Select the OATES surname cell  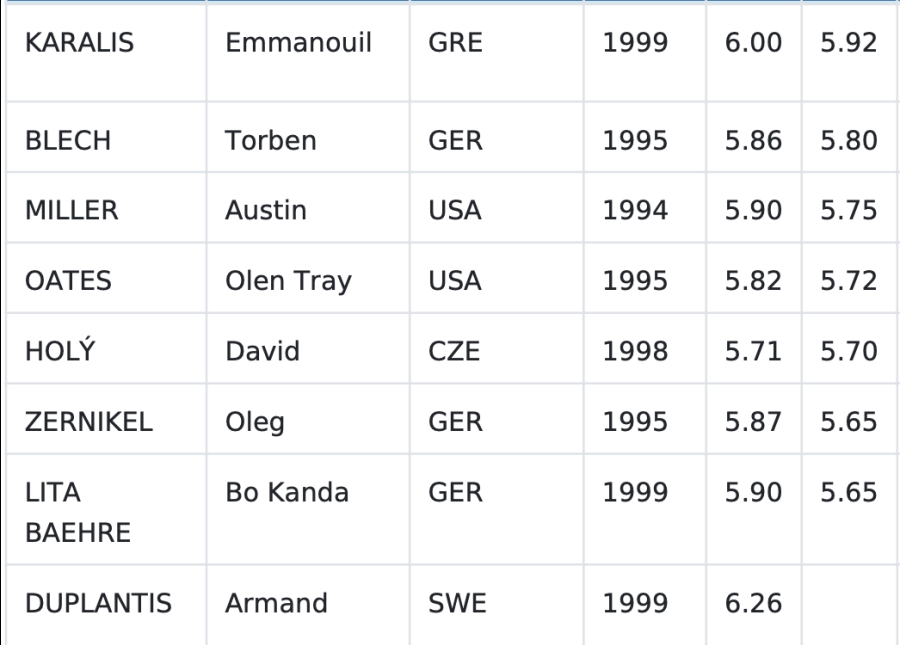click(68, 281)
